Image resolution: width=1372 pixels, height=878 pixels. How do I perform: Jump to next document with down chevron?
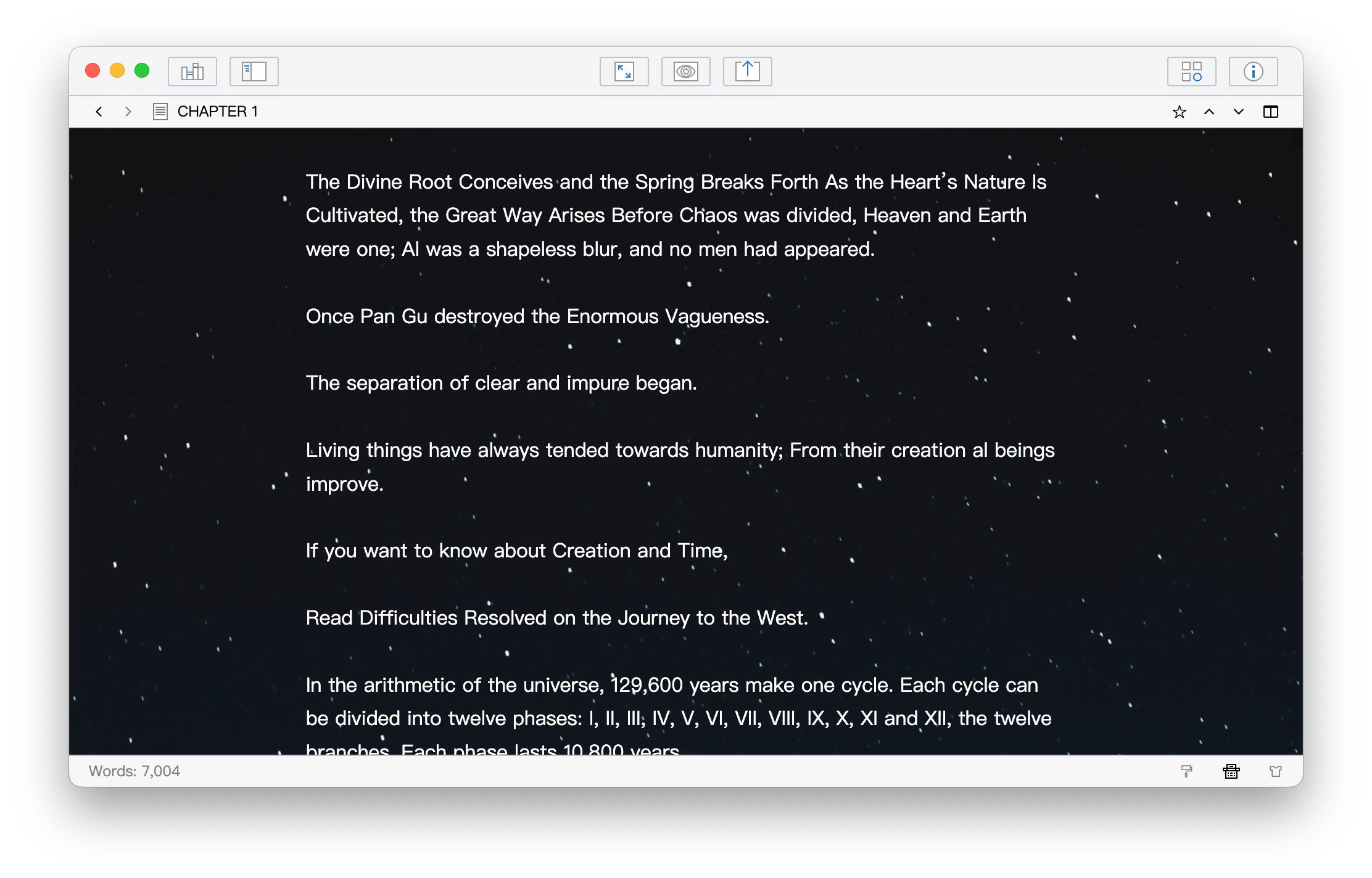[x=1239, y=112]
